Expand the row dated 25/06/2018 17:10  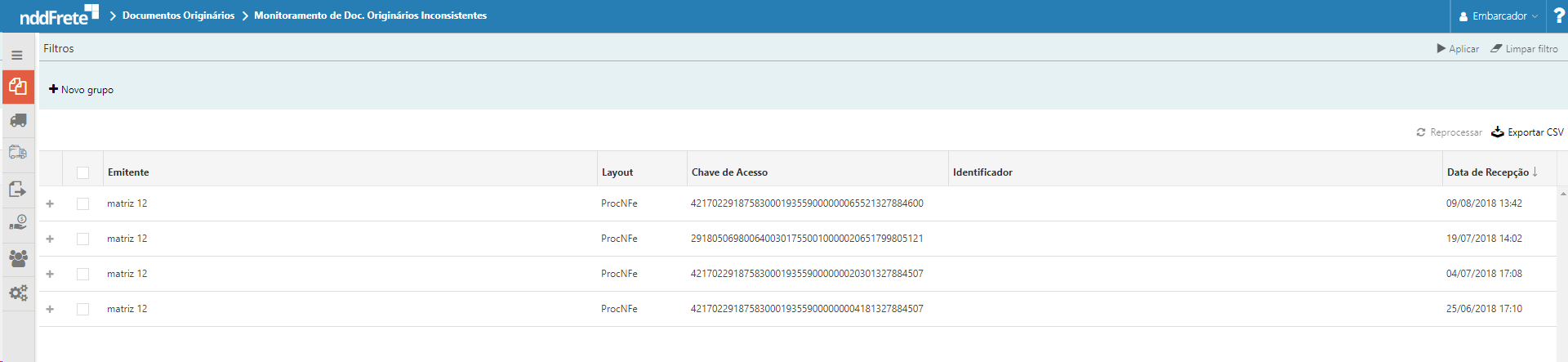click(50, 309)
